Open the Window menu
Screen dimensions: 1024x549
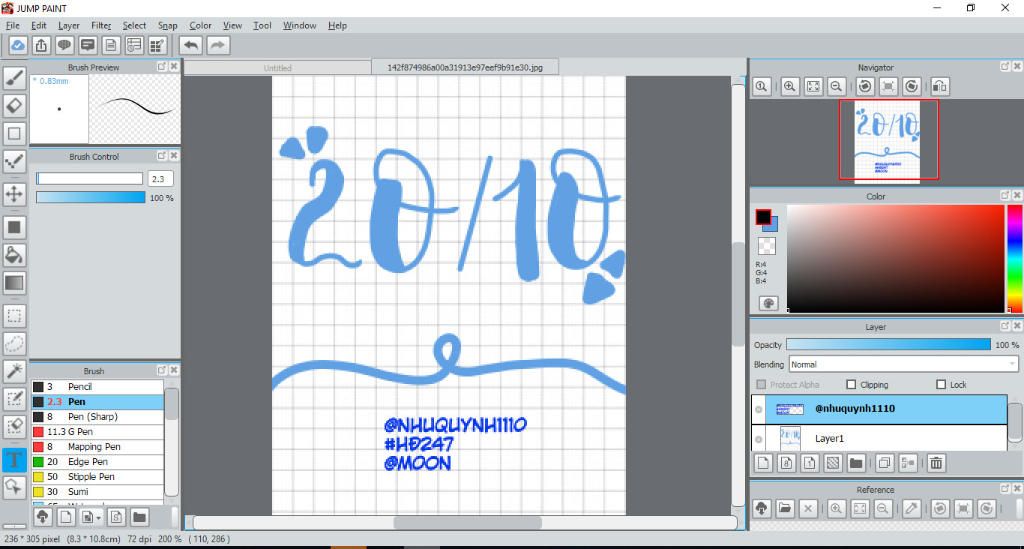pyautogui.click(x=299, y=25)
